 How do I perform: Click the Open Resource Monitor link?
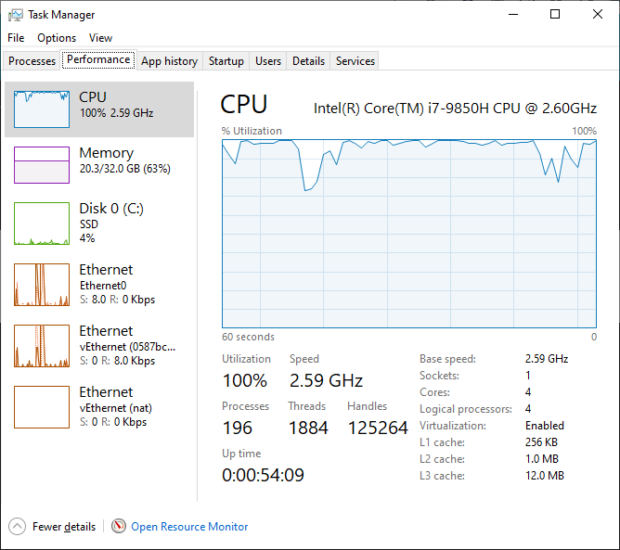pos(189,526)
